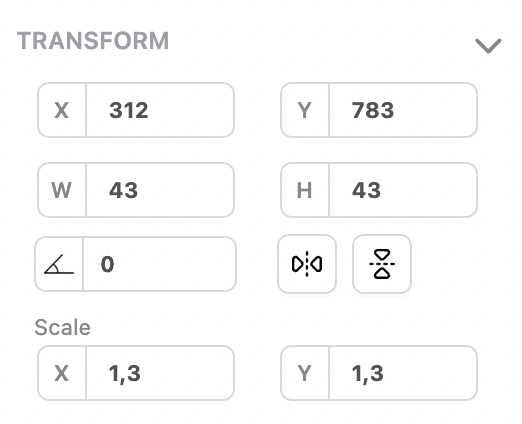Click the W label of width field
Screen dimensions: 522x424
pyautogui.click(x=61, y=190)
